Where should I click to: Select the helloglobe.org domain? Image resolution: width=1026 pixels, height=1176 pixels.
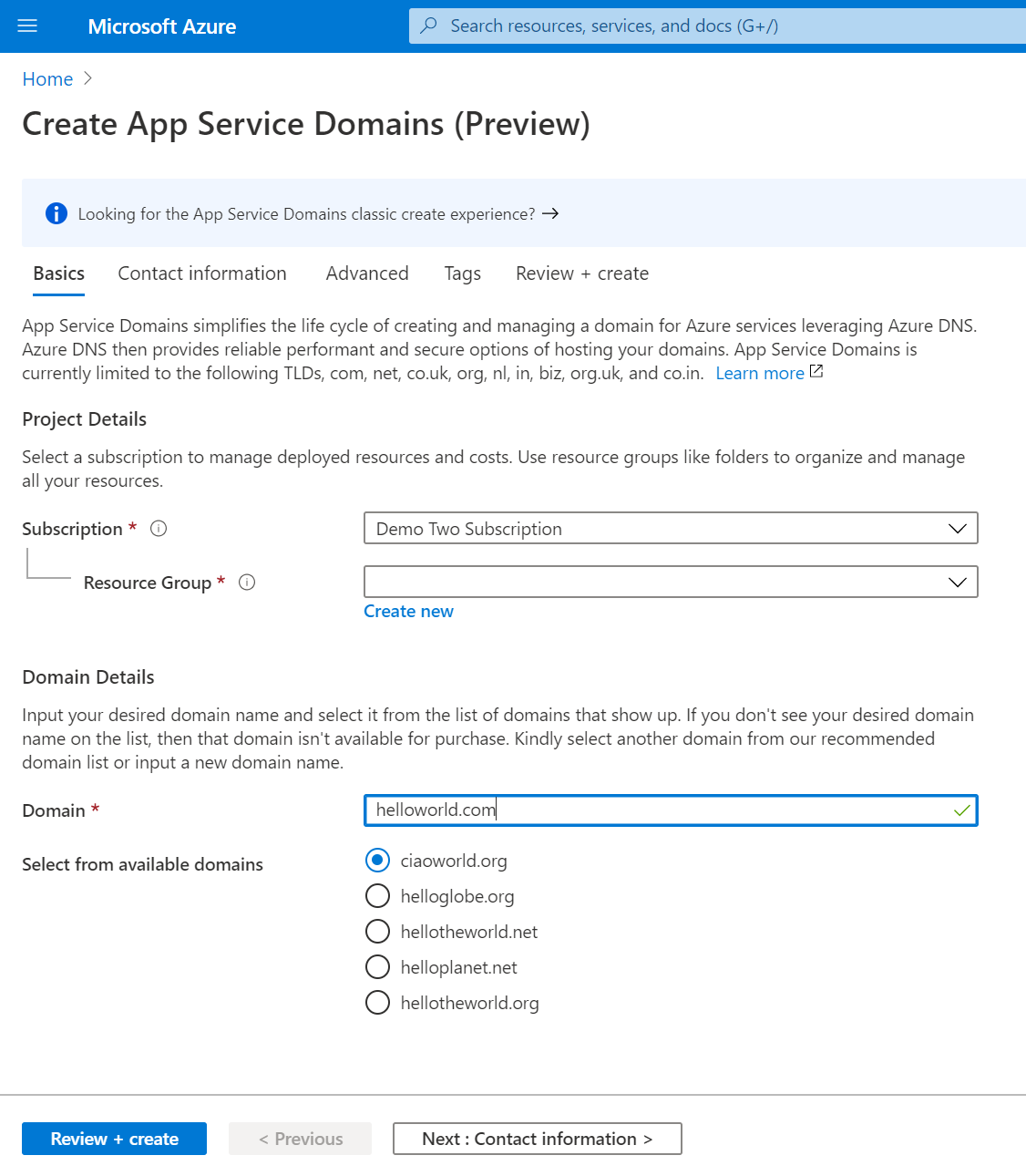377,895
